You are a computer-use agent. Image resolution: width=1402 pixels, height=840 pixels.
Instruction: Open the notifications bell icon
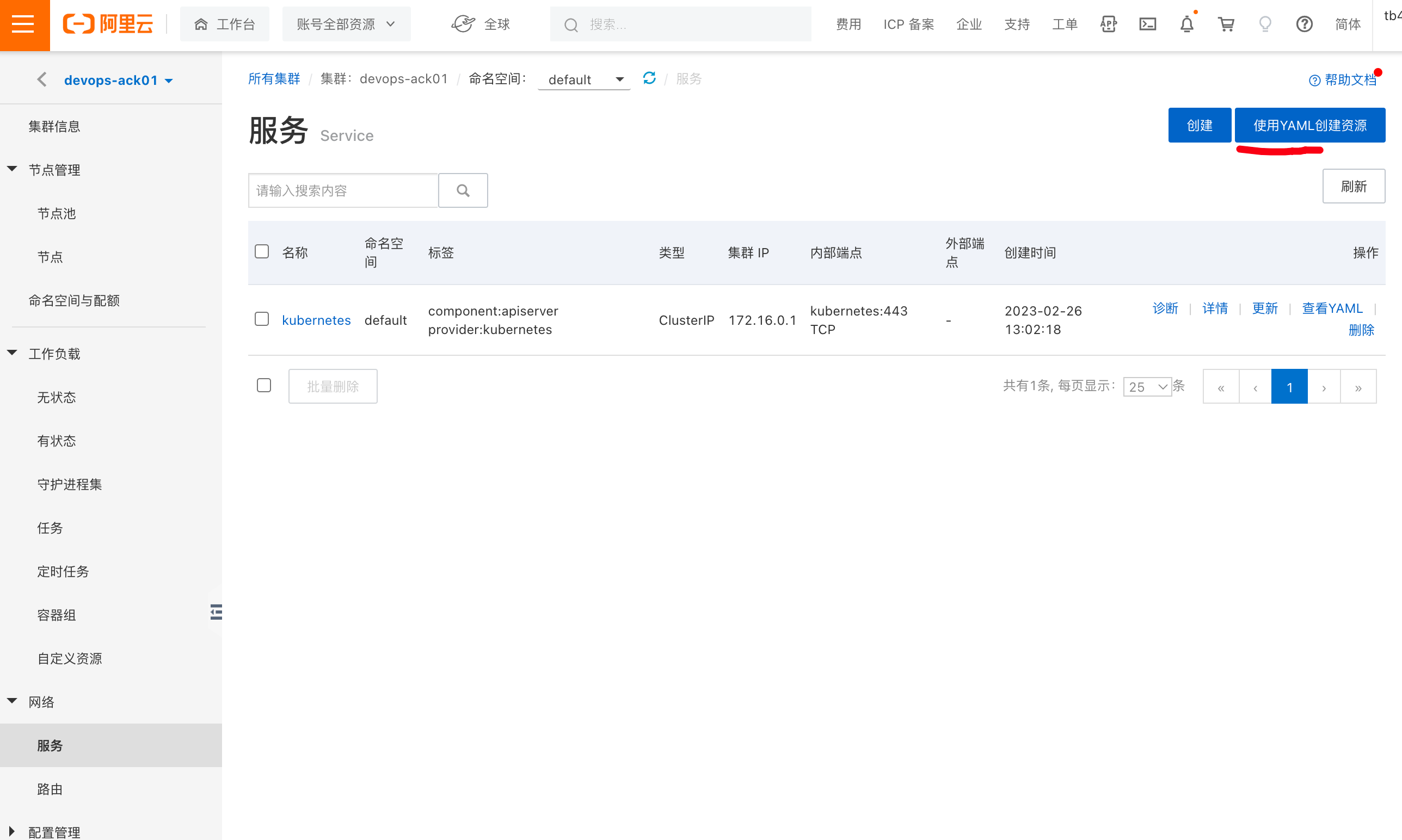pyautogui.click(x=1187, y=24)
